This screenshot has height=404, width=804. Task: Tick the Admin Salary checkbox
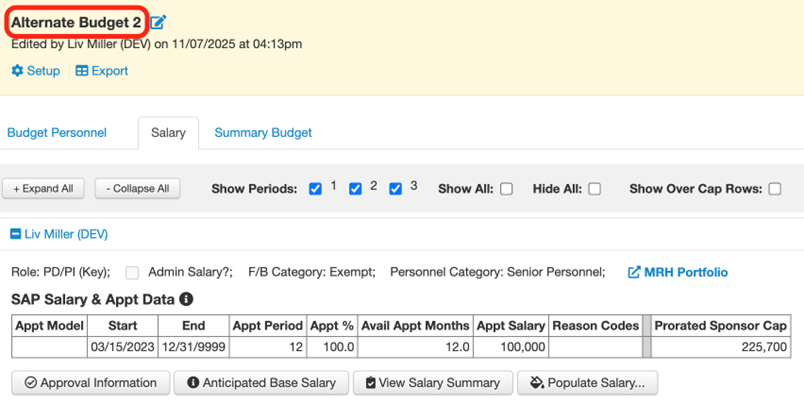click(x=132, y=272)
